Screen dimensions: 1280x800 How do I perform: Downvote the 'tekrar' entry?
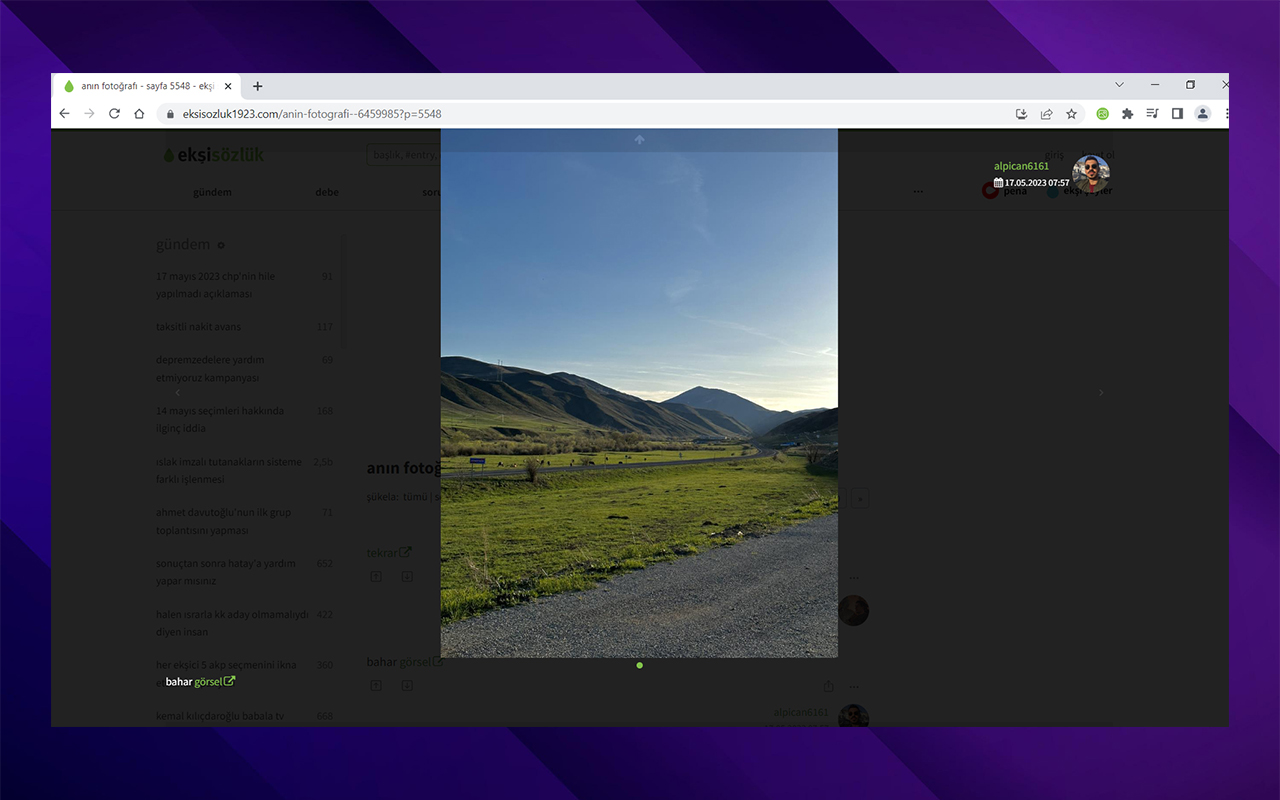click(407, 577)
